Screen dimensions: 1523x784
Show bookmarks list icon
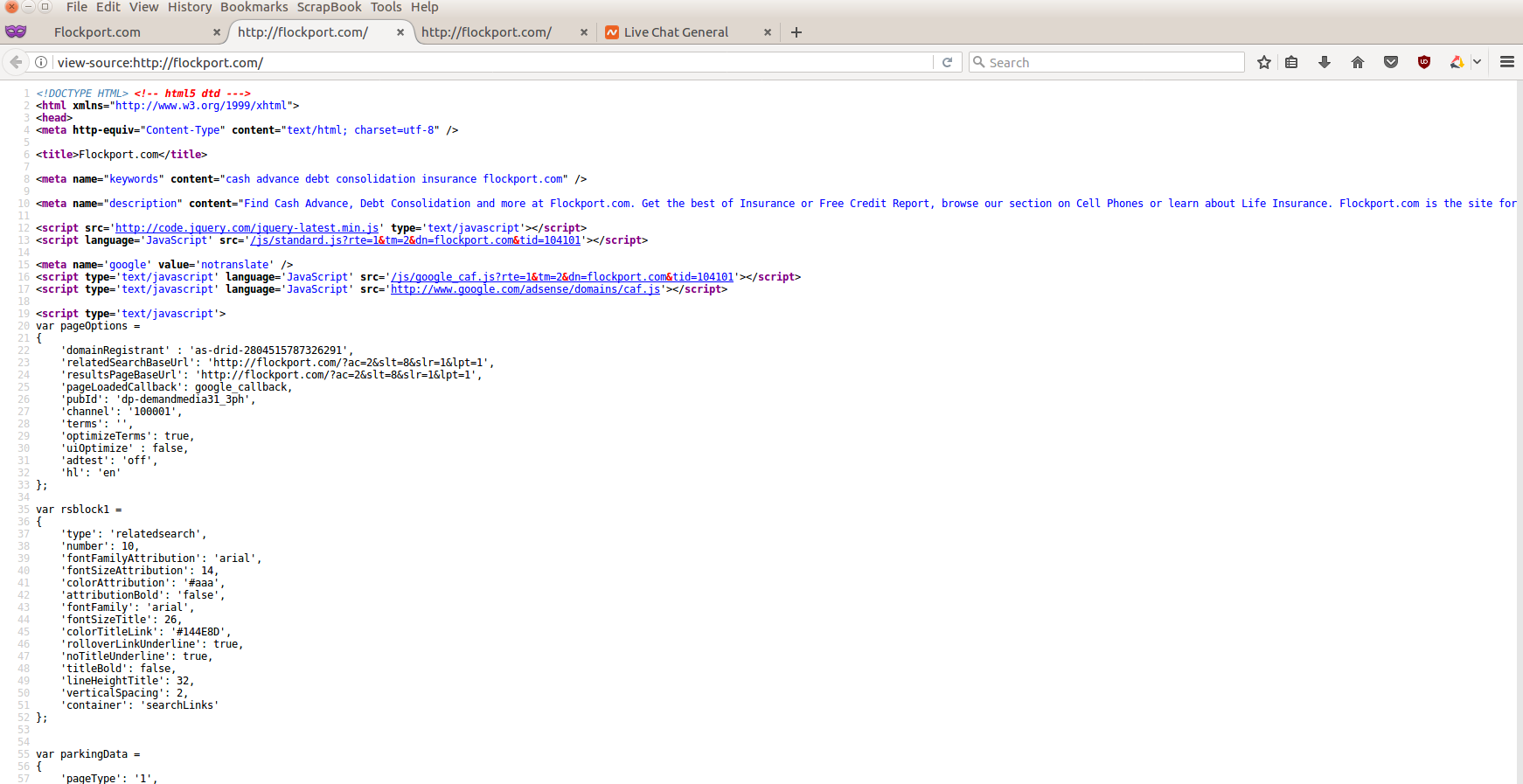coord(1291,62)
